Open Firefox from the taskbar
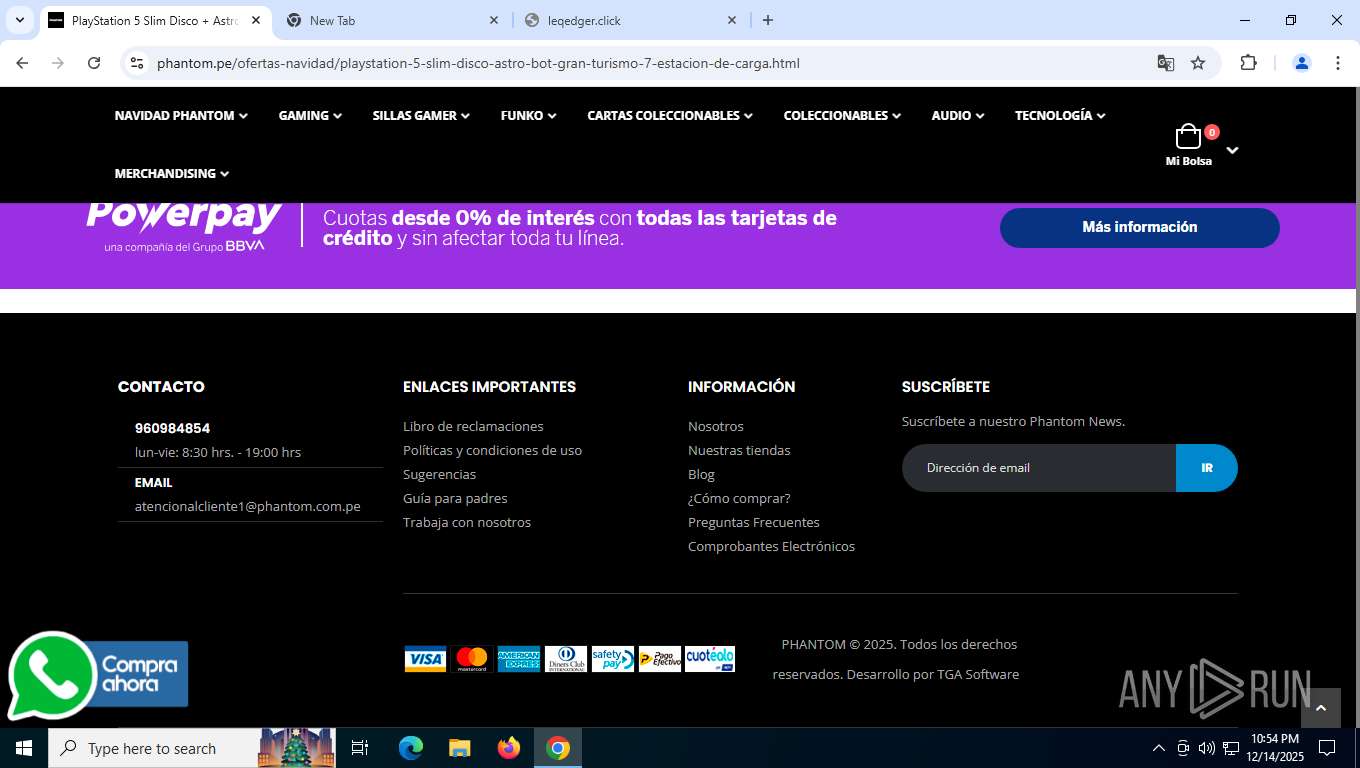This screenshot has width=1360, height=768. 509,748
